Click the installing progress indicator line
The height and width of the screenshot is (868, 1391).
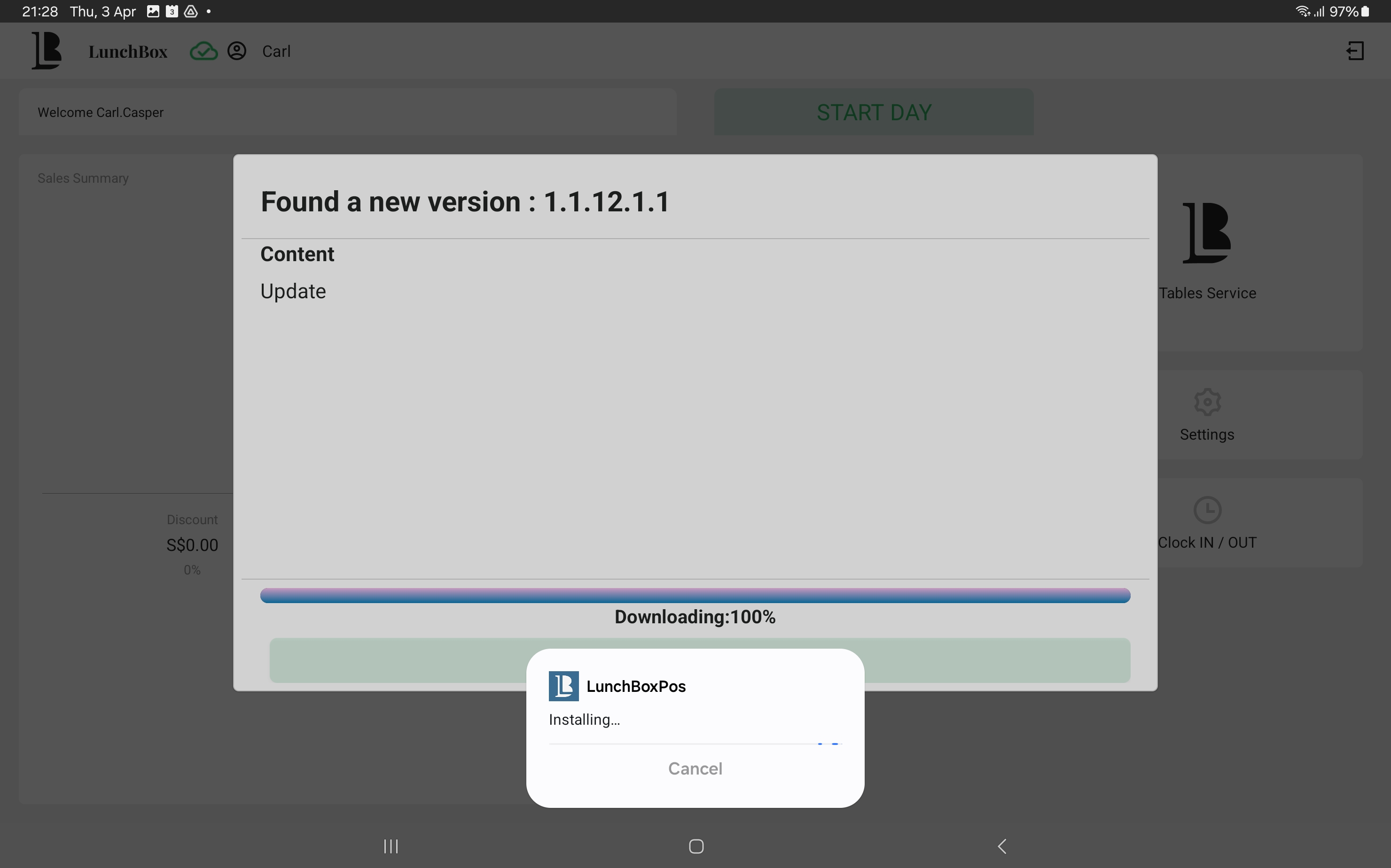pos(695,744)
